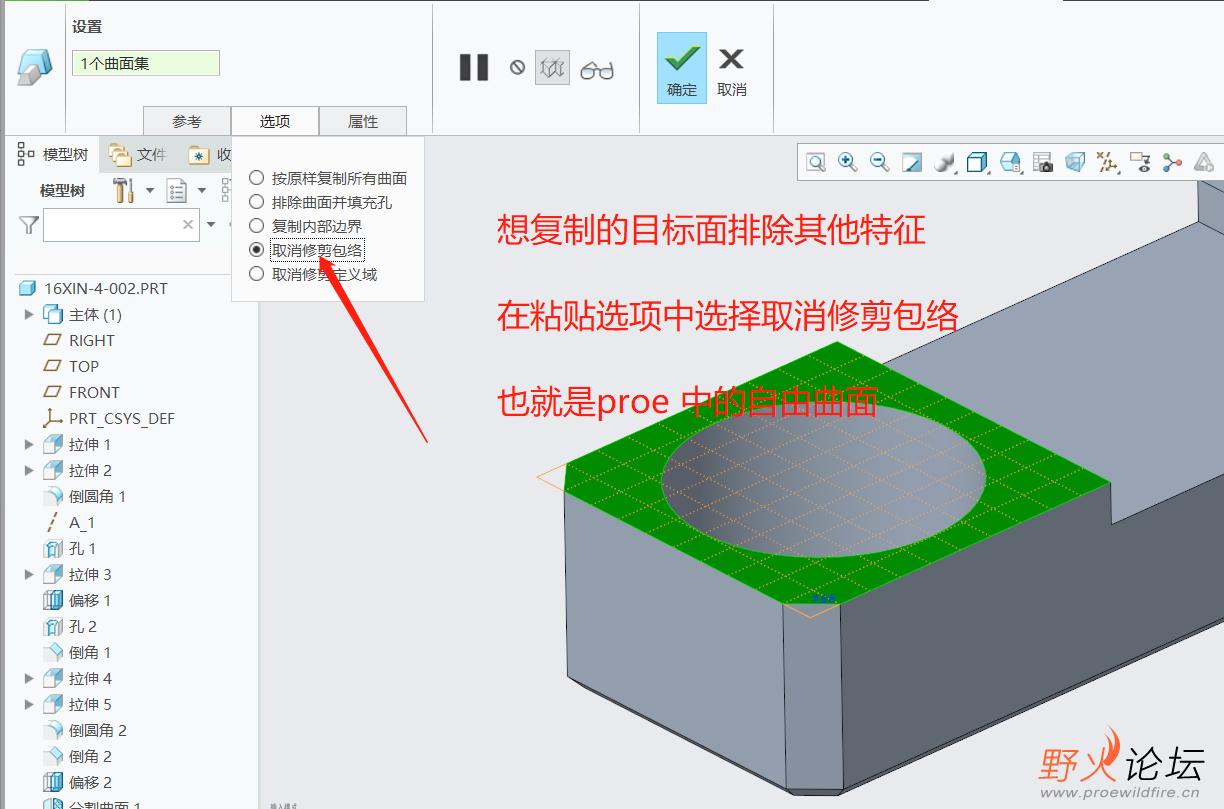This screenshot has height=809, width=1224.
Task: Click the tree columns list icon
Action: pos(177,190)
